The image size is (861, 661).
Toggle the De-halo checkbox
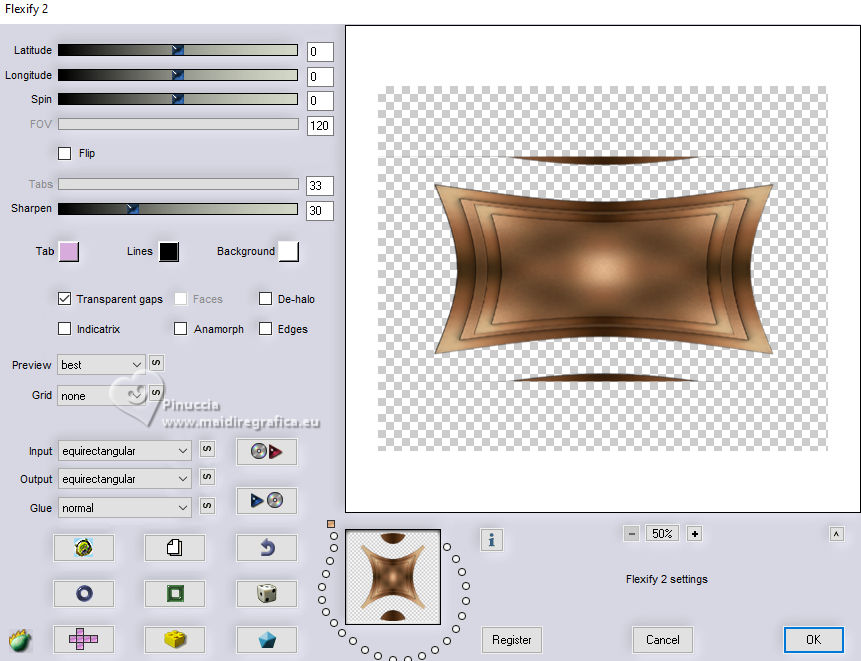pos(265,299)
